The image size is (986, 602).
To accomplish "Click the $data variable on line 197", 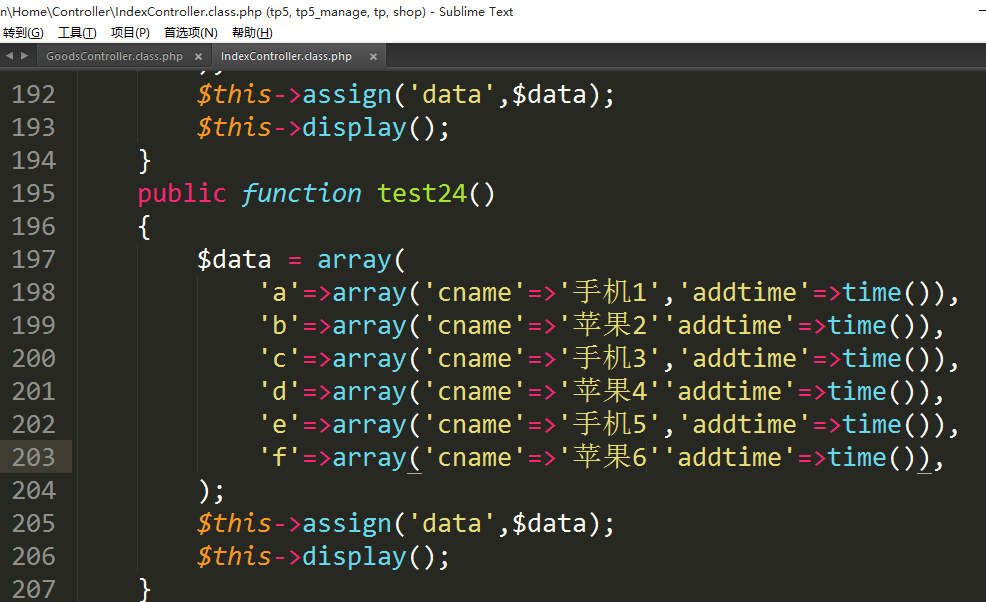I will pyautogui.click(x=234, y=259).
